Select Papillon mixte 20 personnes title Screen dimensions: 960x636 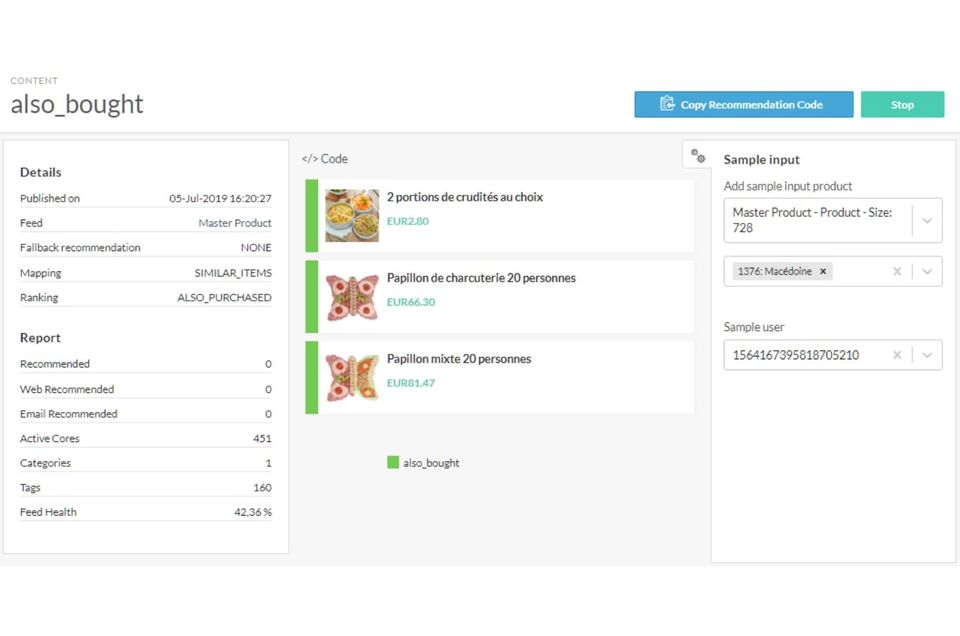(458, 359)
